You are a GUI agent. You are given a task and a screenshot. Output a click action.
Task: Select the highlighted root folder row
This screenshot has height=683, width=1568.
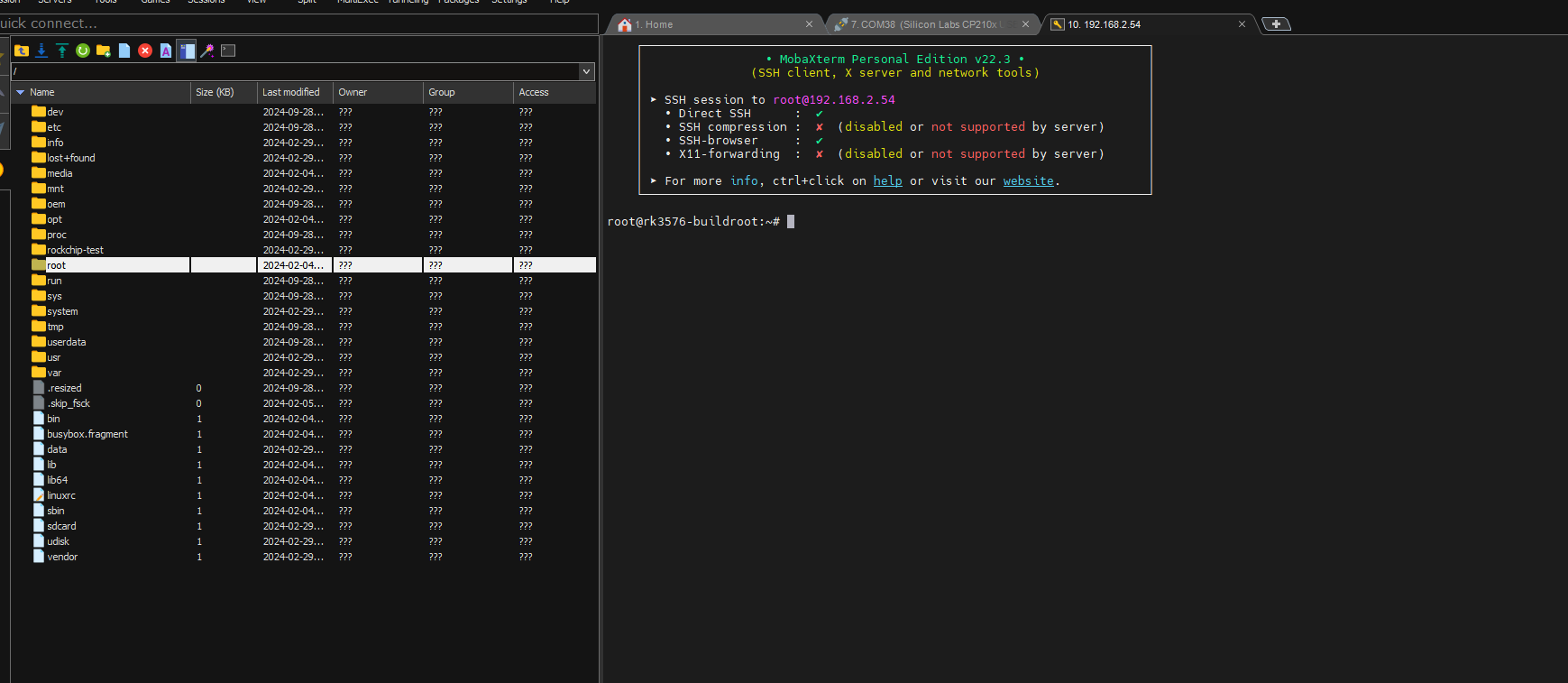pyautogui.click(x=304, y=265)
